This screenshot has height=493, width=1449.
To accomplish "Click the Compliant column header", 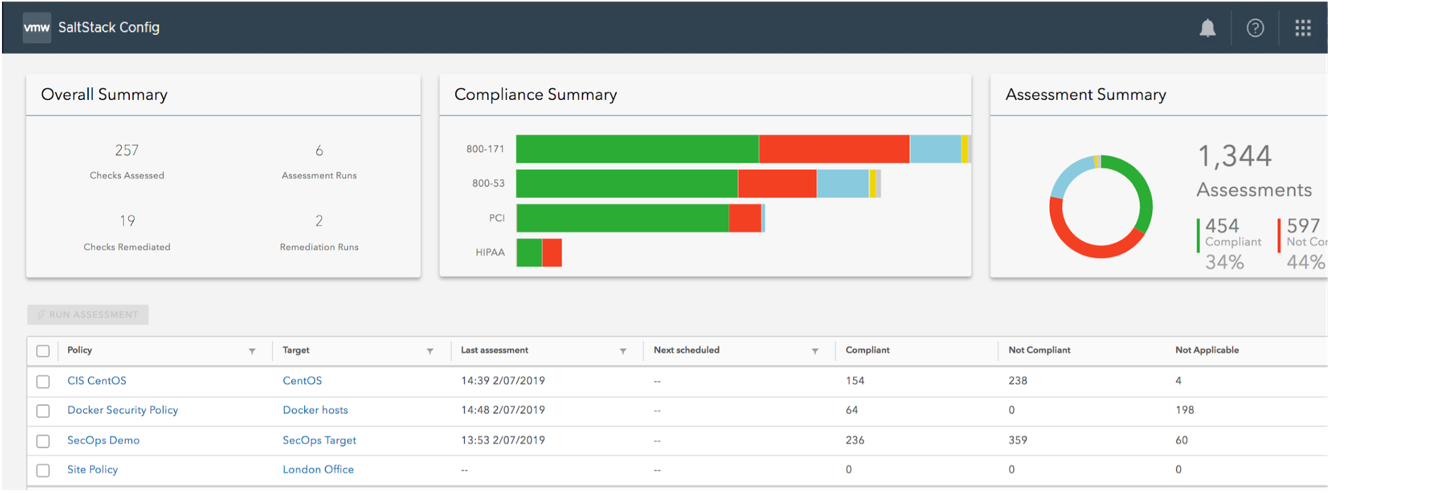I will (867, 350).
